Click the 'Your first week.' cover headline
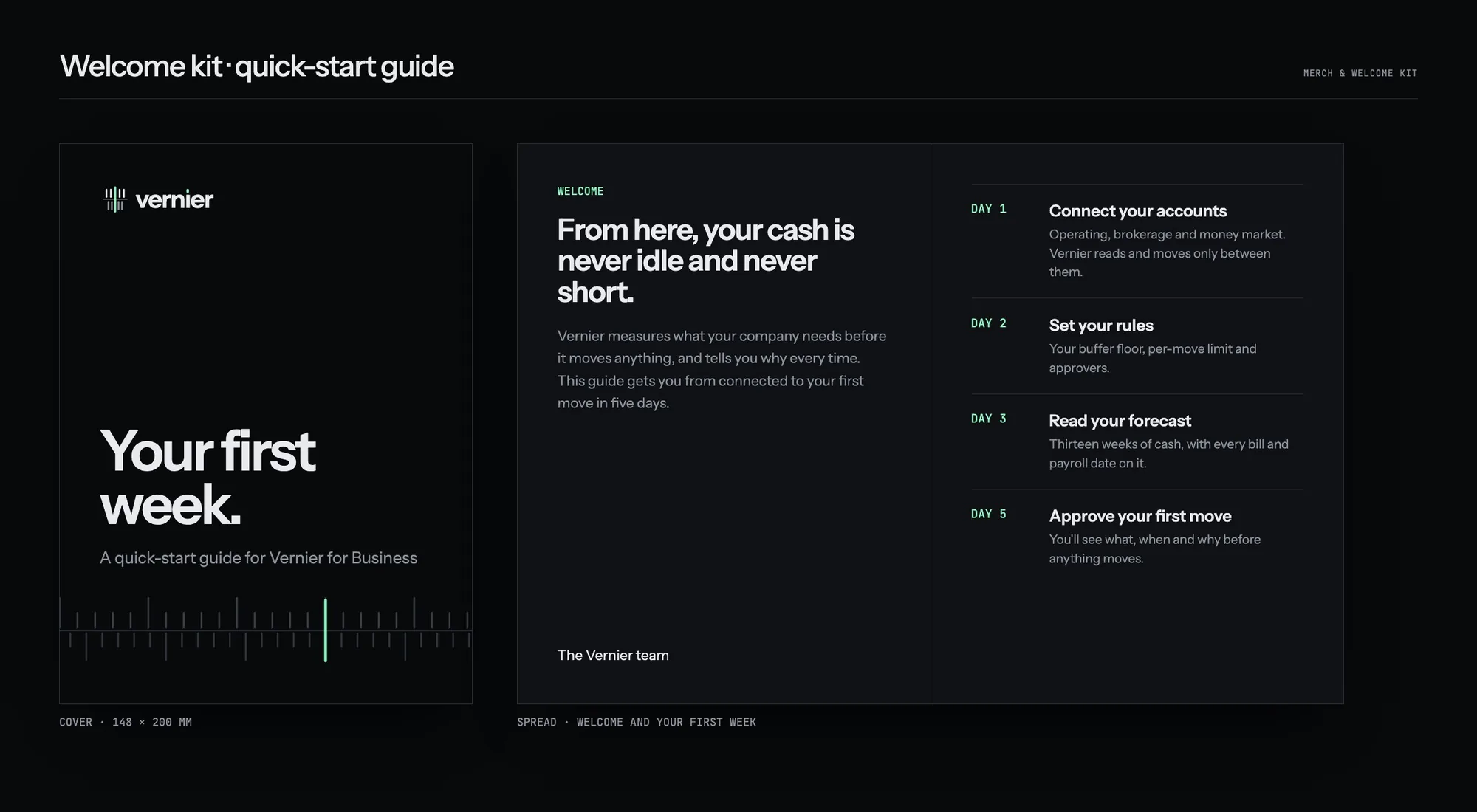 (208, 478)
